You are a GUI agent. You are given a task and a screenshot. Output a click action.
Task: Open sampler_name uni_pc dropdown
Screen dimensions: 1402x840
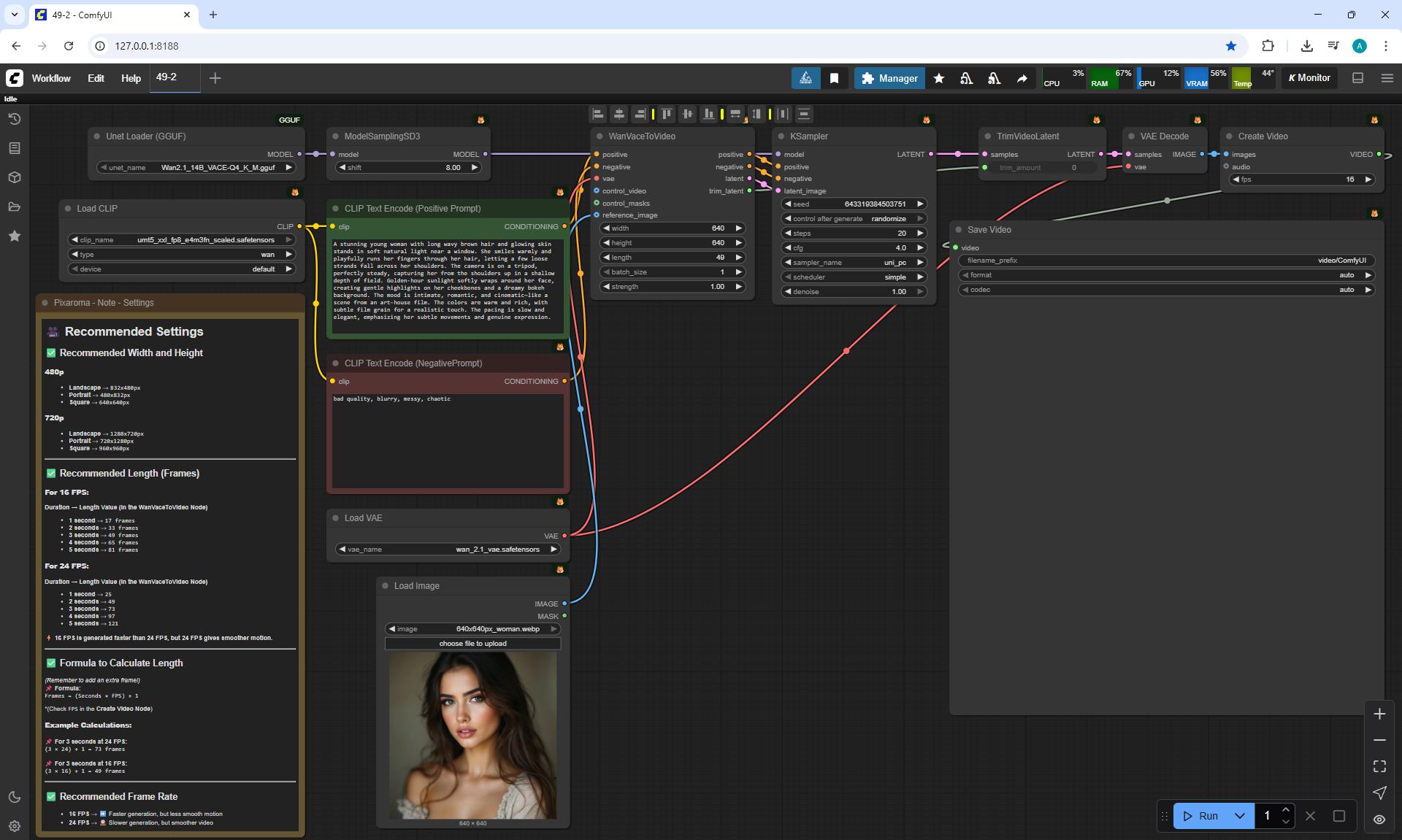(853, 263)
